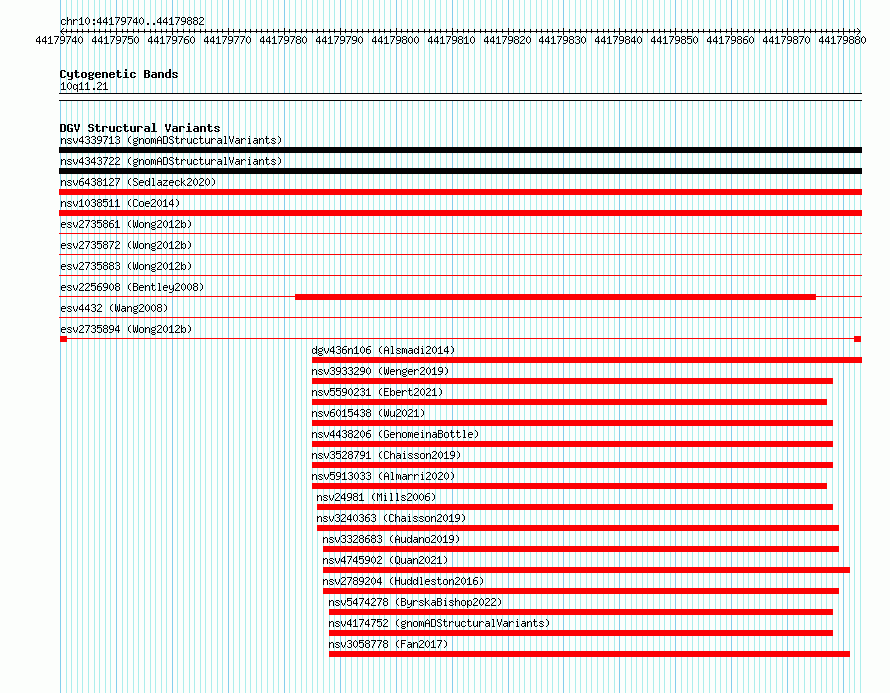Click the black bar under nsv4343722
Viewport: 890px width, 693px height.
pos(460,171)
